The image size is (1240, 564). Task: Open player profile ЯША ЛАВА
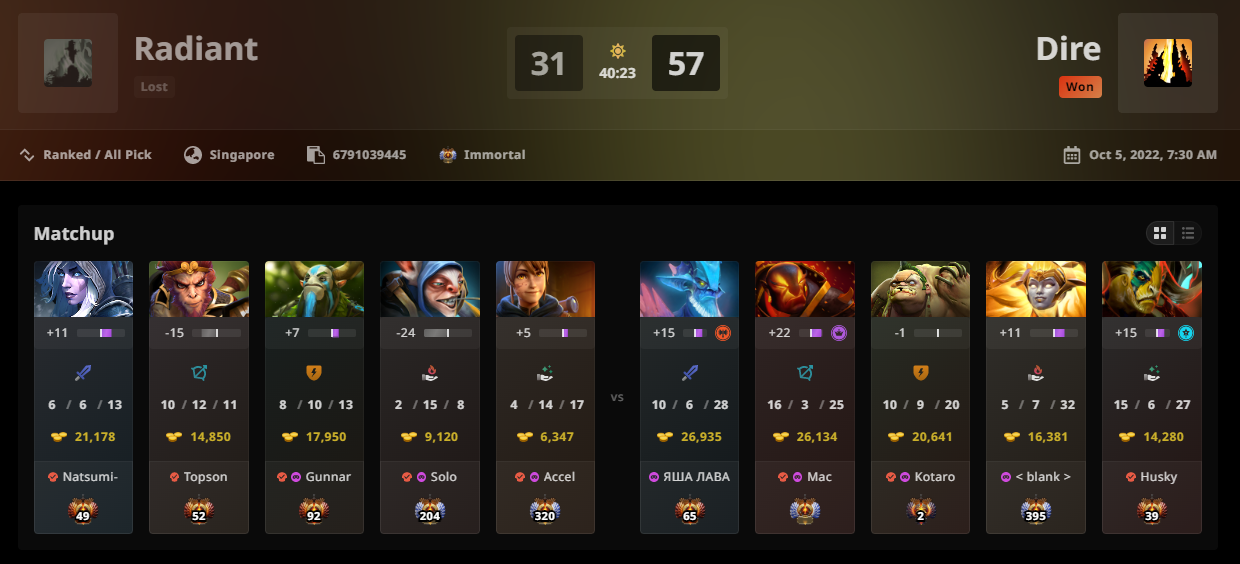click(x=696, y=477)
